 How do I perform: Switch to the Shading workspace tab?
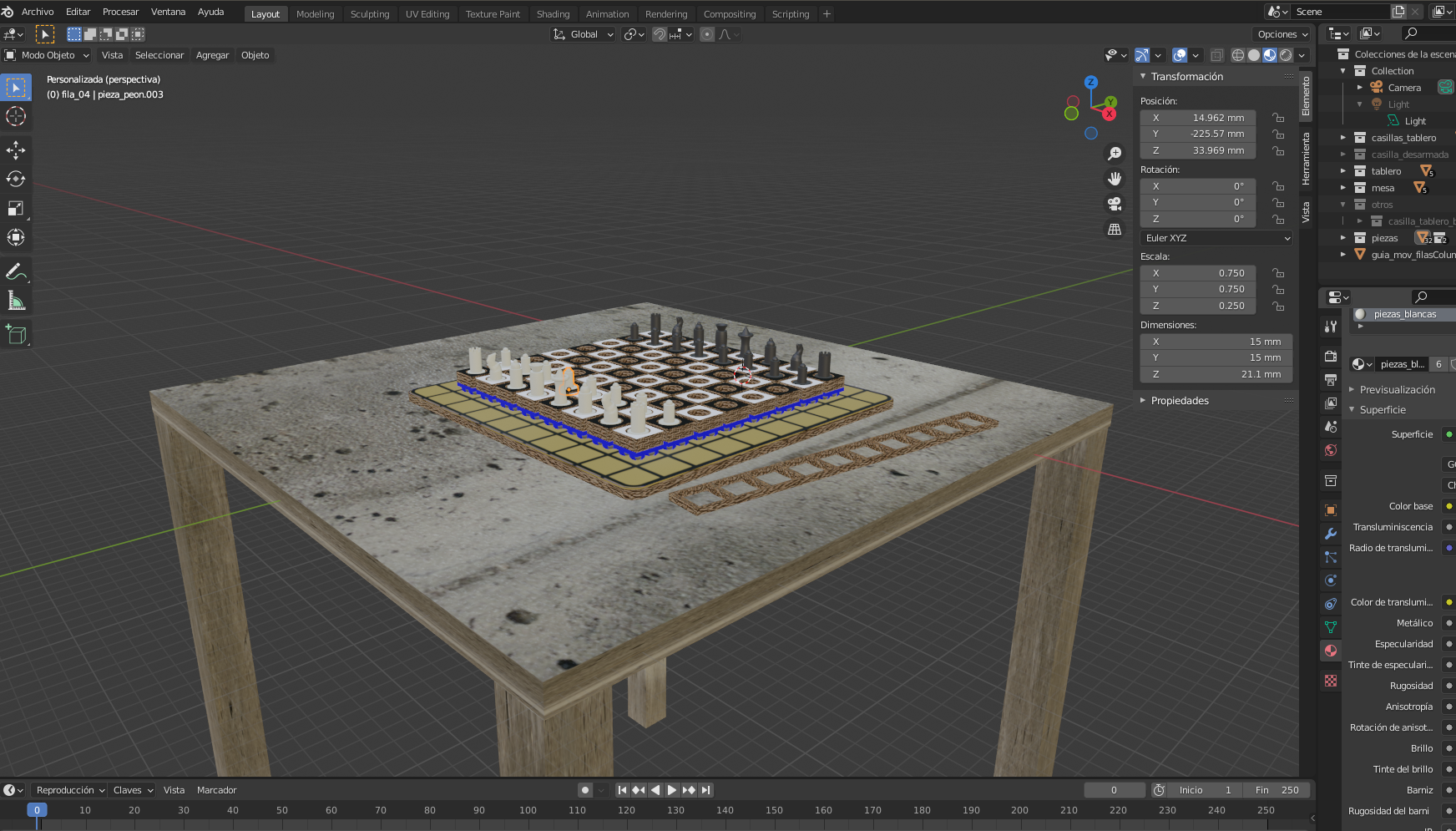point(554,14)
